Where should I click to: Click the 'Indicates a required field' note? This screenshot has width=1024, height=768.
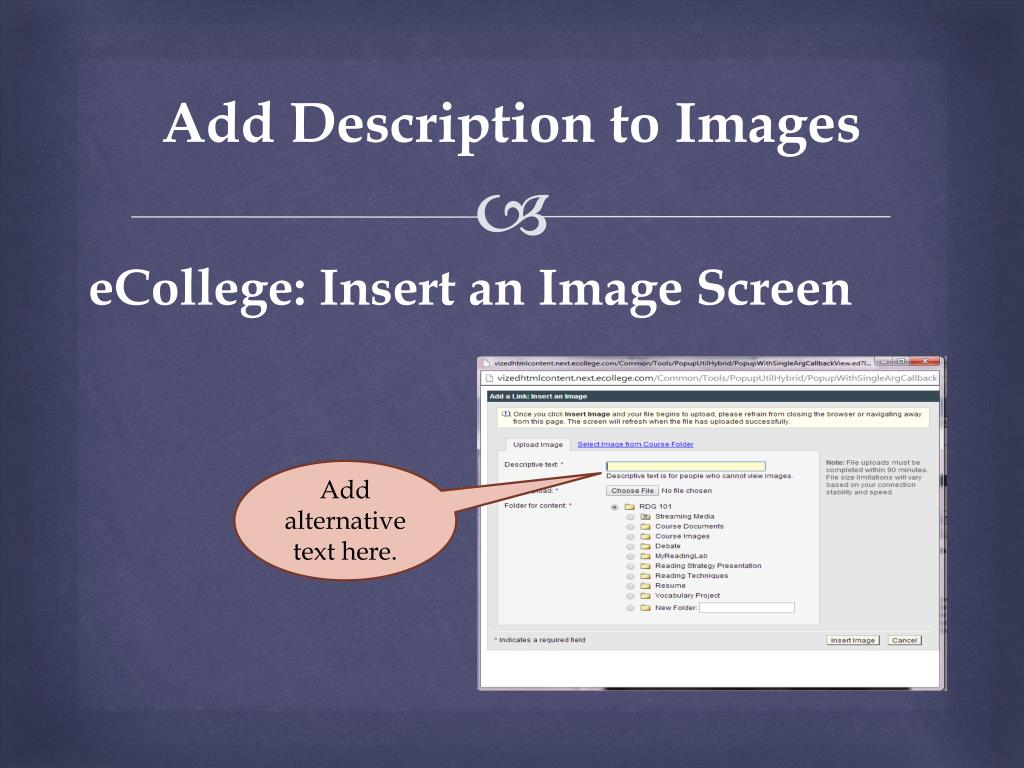pos(540,640)
